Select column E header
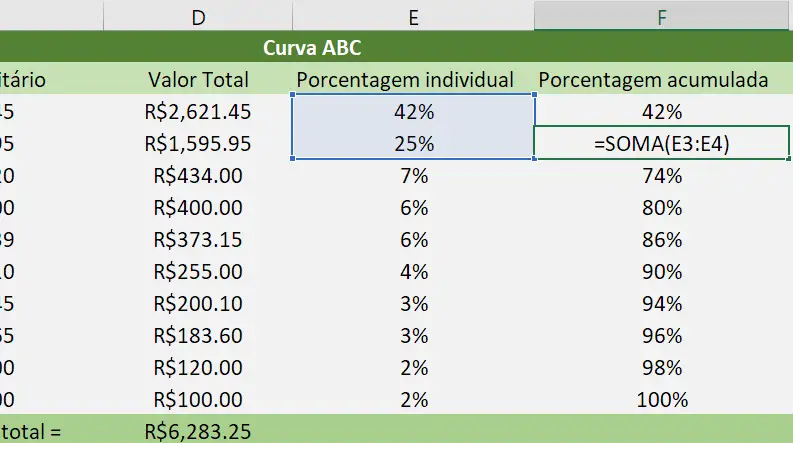The width and height of the screenshot is (800, 450). pos(413,15)
